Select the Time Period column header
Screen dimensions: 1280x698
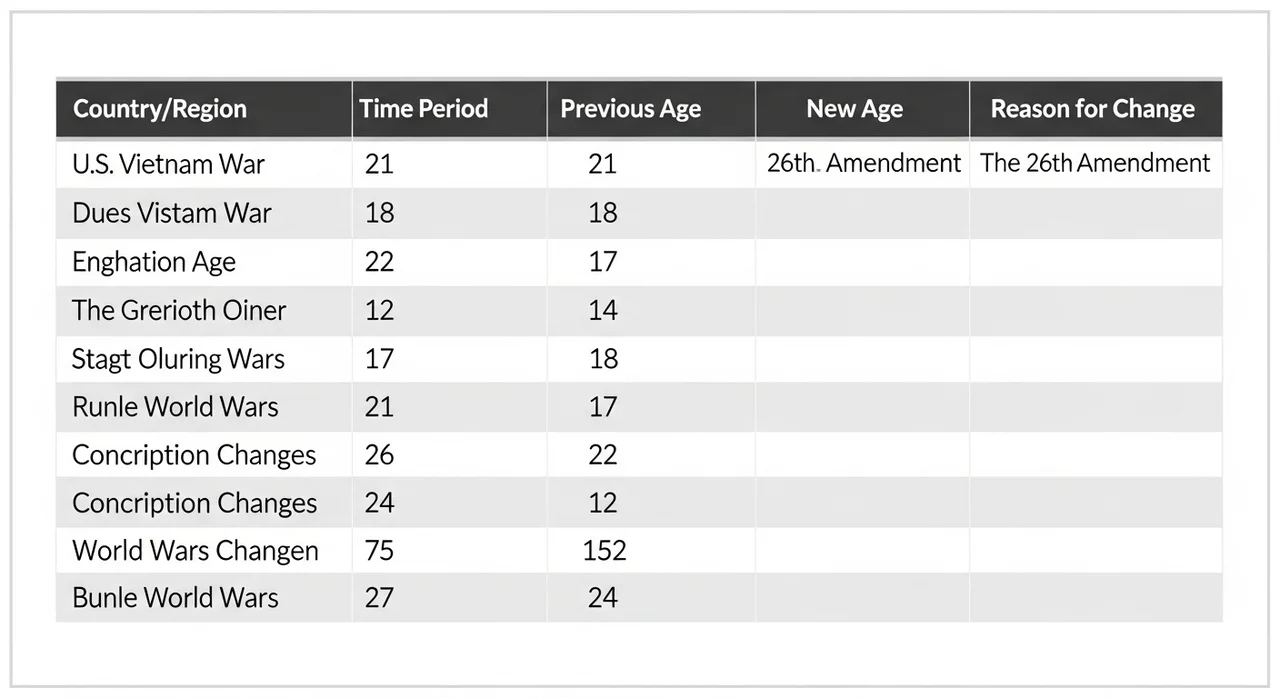coord(424,109)
